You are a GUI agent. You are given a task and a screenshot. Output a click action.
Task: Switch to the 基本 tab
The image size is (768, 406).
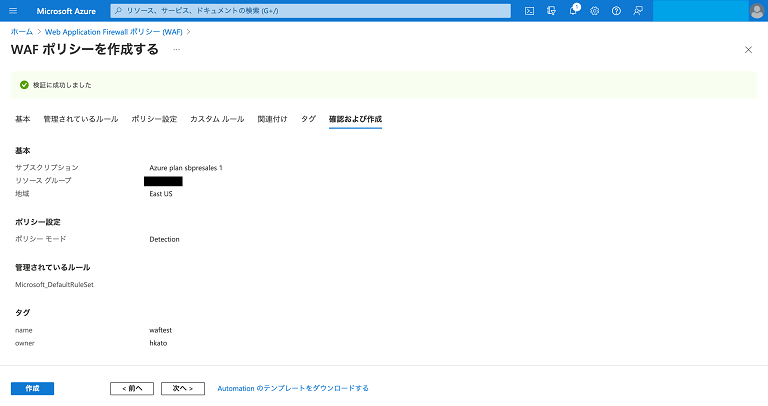point(22,119)
